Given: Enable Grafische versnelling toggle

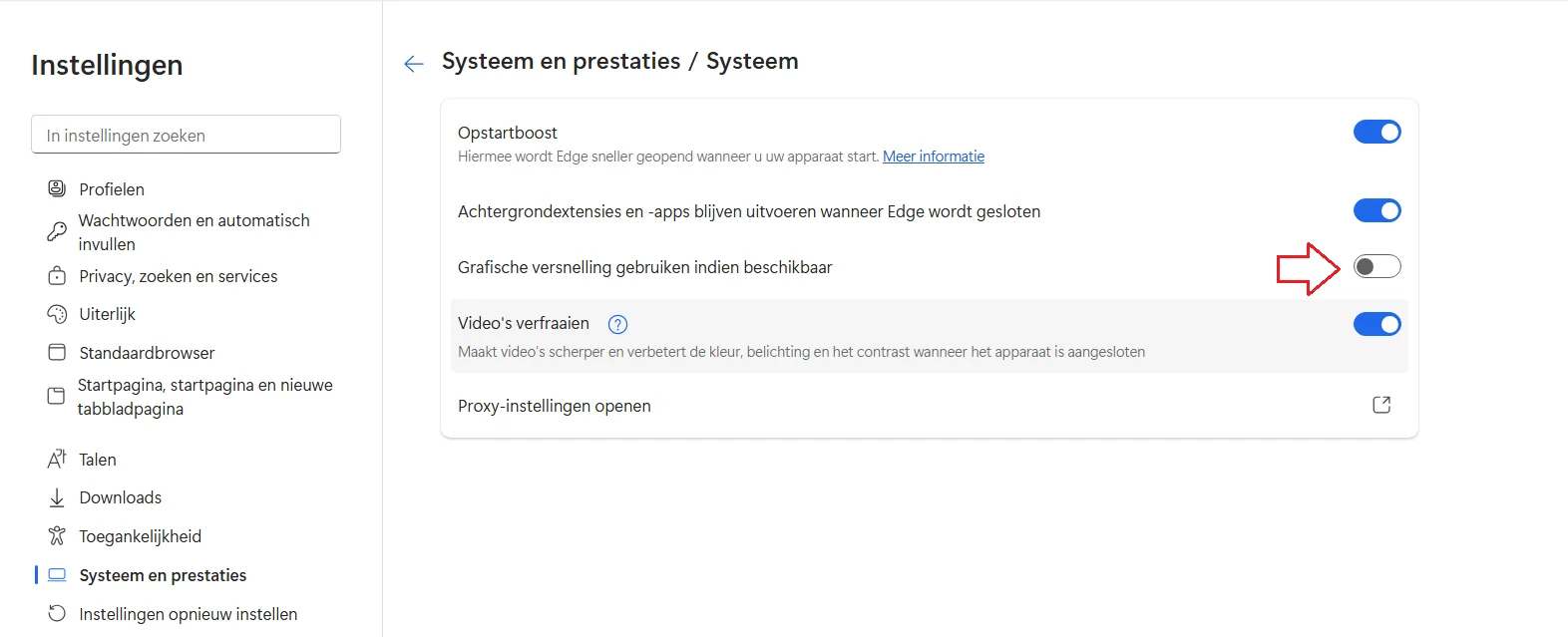Looking at the screenshot, I should coord(1377,266).
